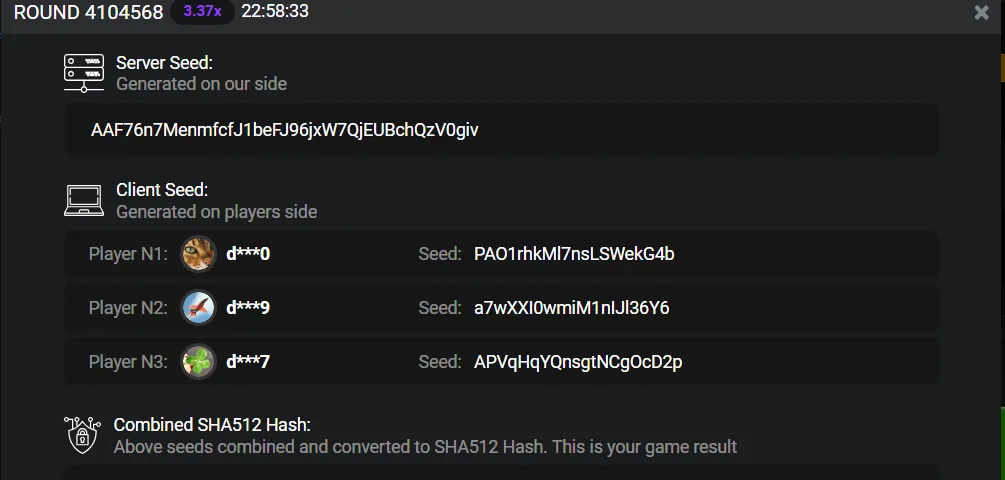Click the shield lock SHA512 icon

83,434
